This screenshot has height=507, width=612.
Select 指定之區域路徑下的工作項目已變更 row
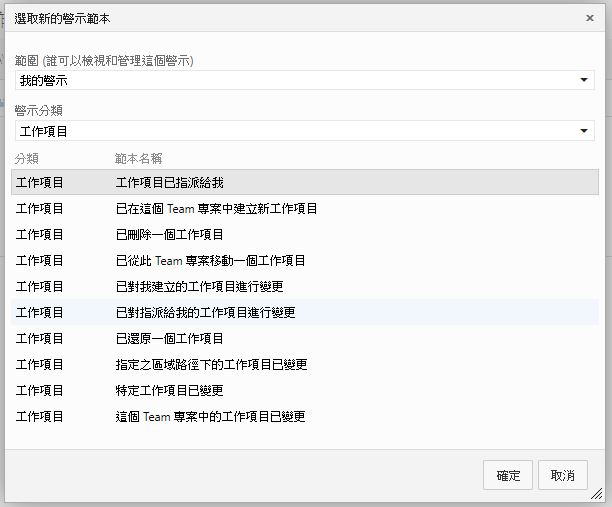pos(211,365)
